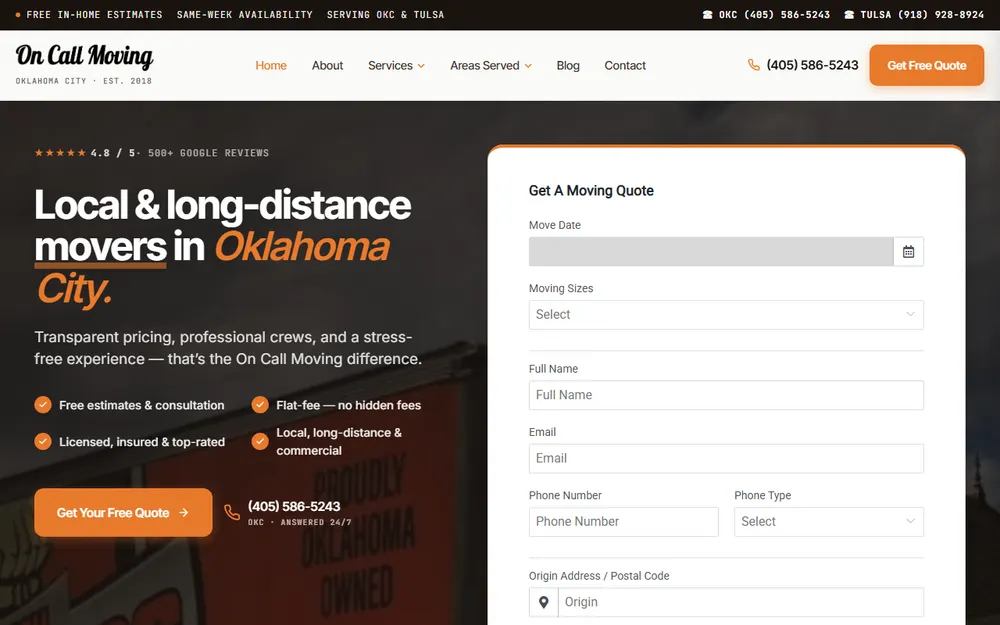
Task: Click the Move Date input field
Action: pos(711,251)
